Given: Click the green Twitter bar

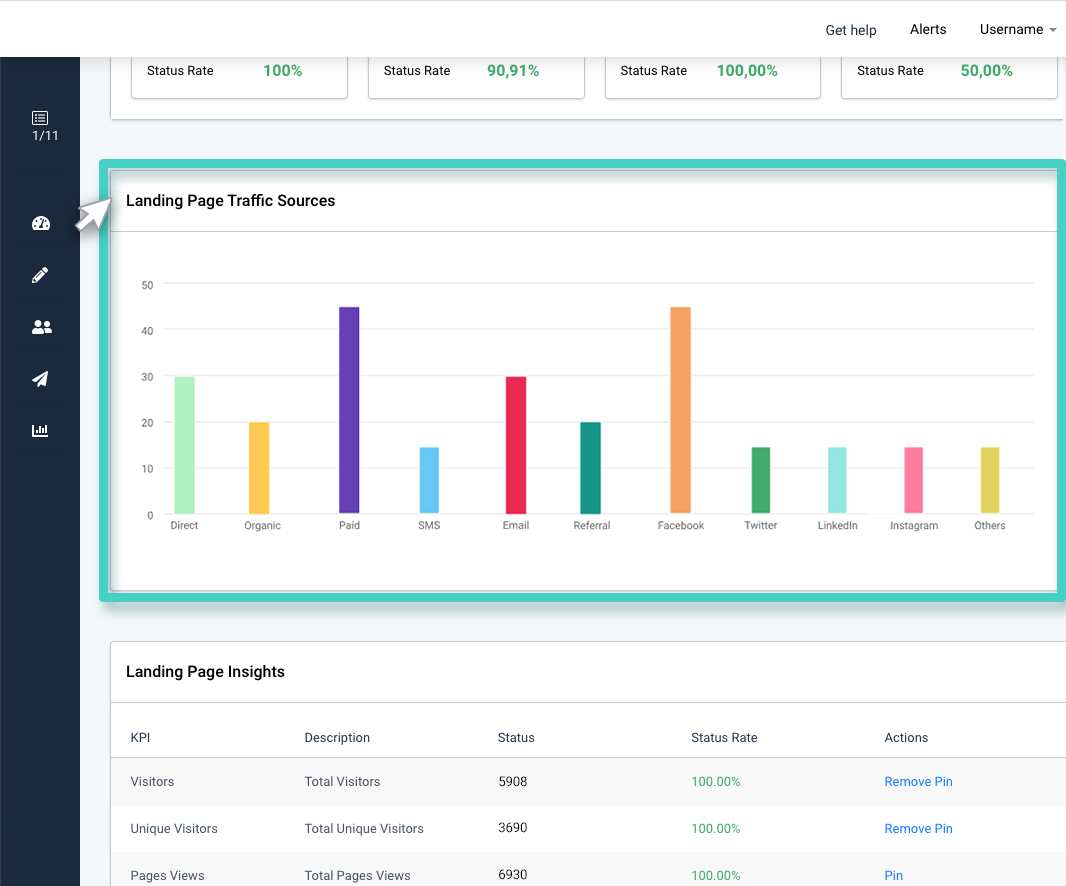Looking at the screenshot, I should (761, 480).
